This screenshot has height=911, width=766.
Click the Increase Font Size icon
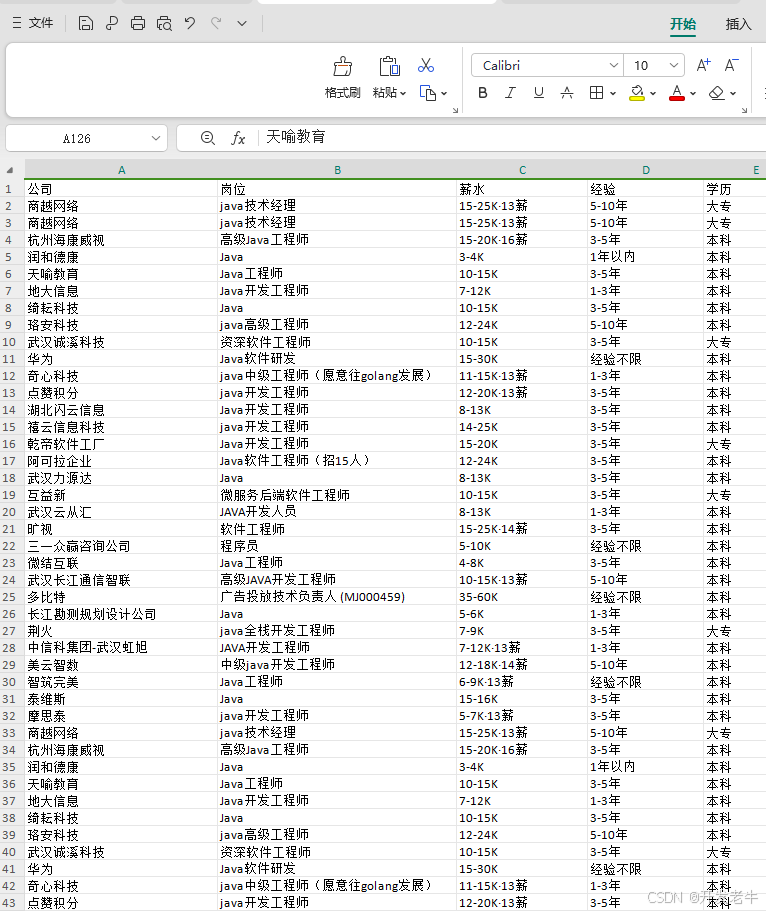tap(703, 65)
